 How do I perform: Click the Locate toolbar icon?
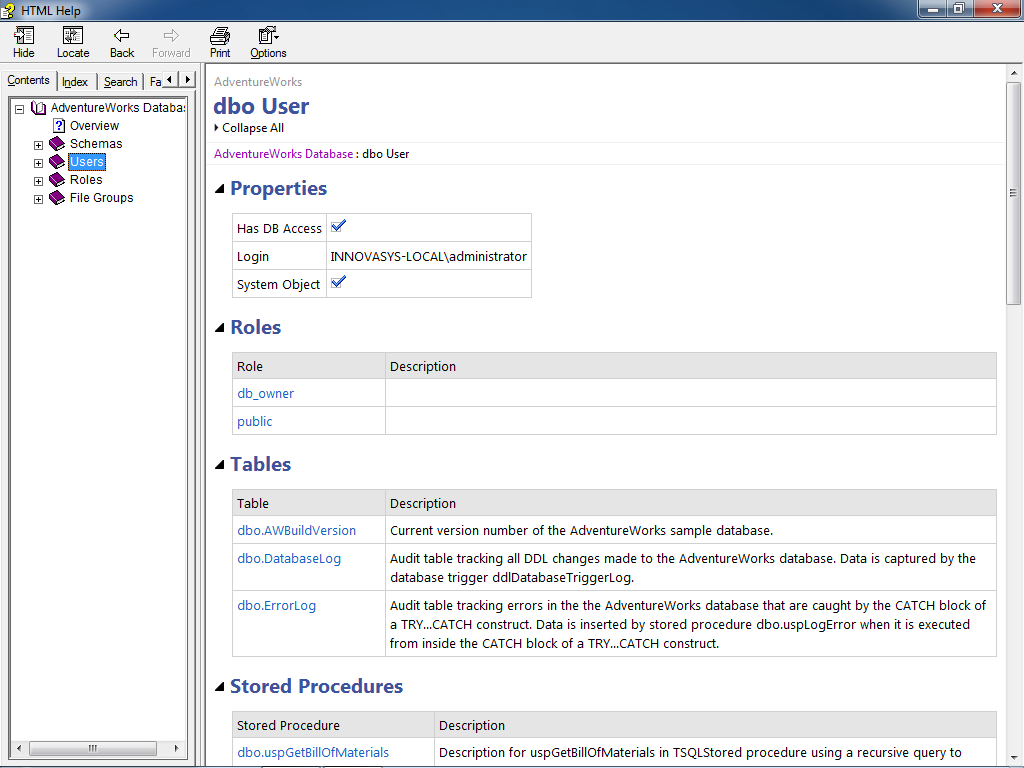72,42
